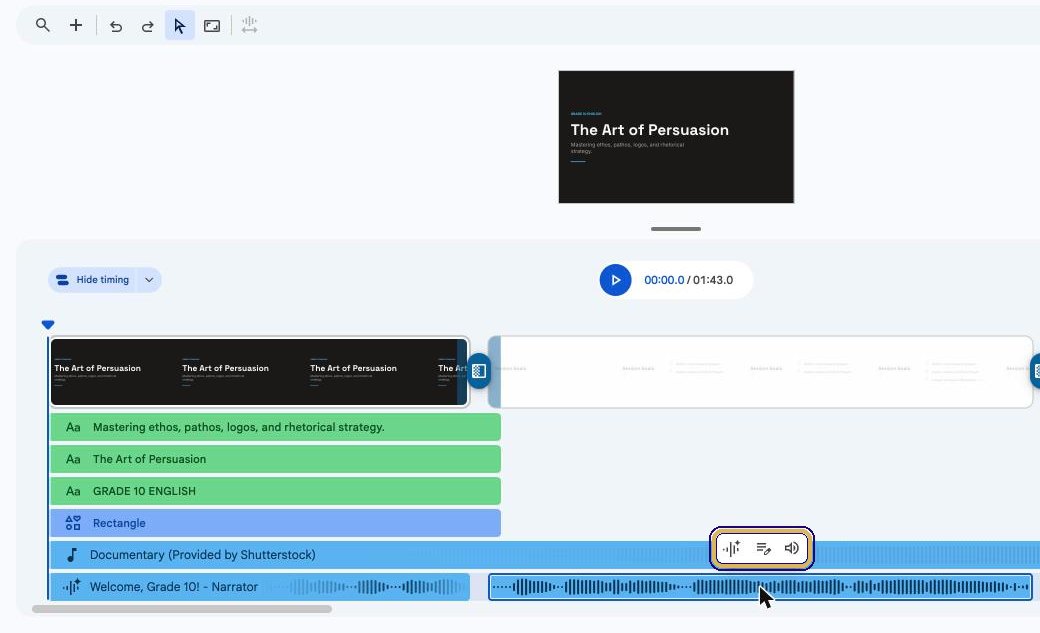Expand the dropdown arrow next to Hide timing
The width and height of the screenshot is (1040, 633).
pos(149,280)
